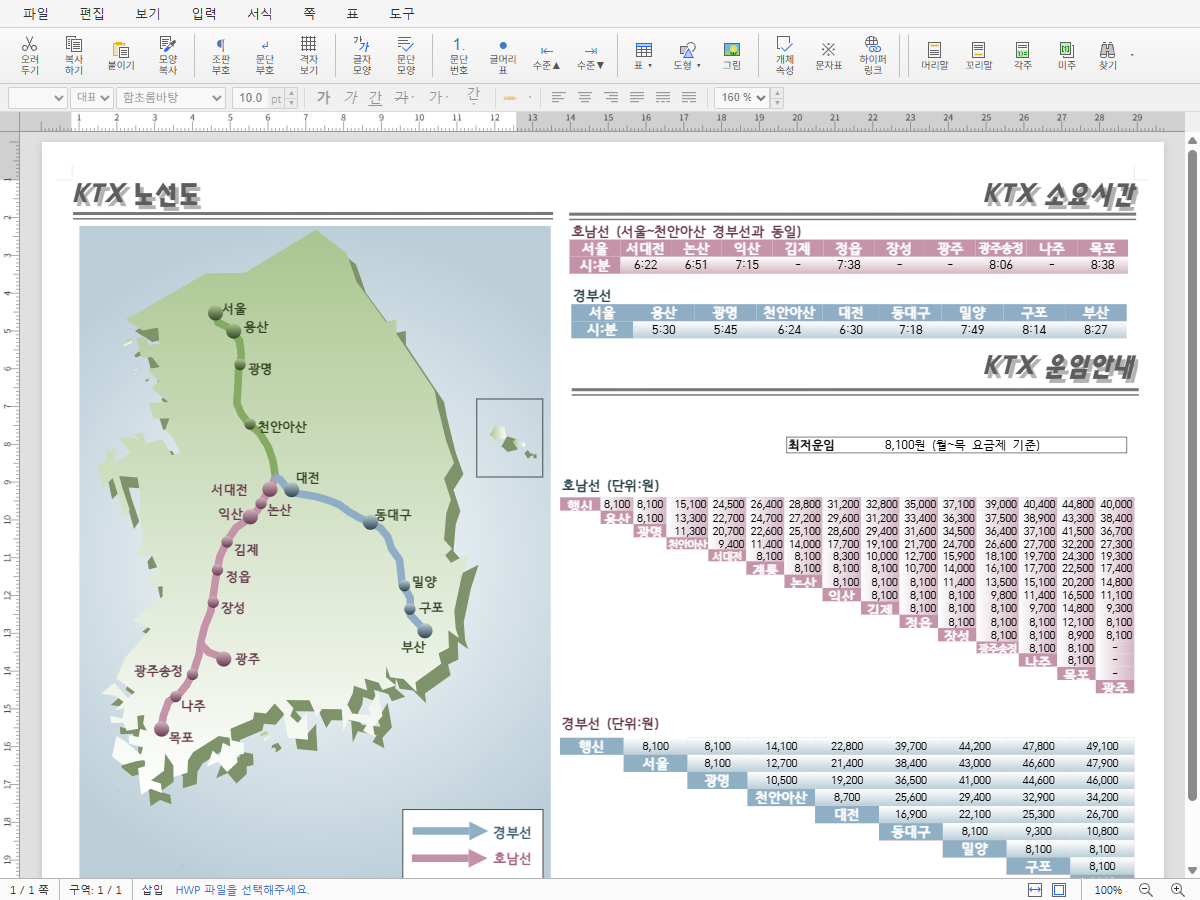
Task: Click the 삽입 (insert mode) status bar button
Action: pyautogui.click(x=152, y=889)
